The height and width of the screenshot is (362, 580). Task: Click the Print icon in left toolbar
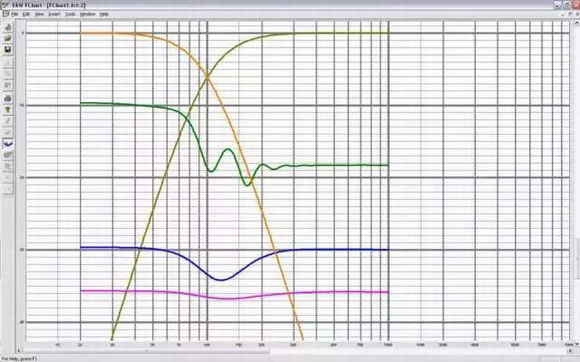point(8,98)
